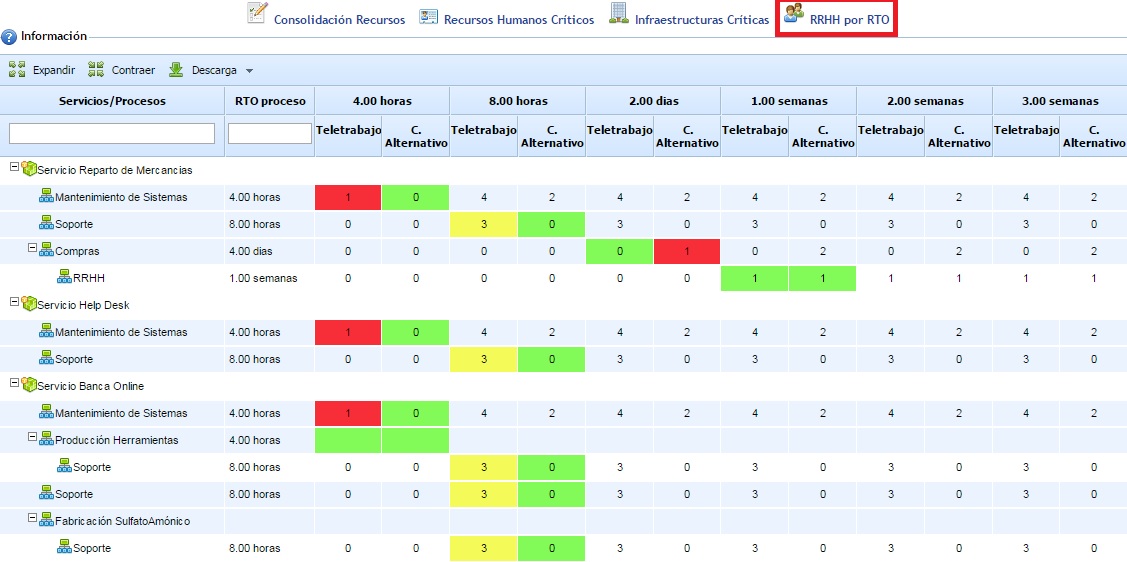Screen dimensions: 1127x562
Task: Click the RRHH por RTO people icon
Action: coord(794,15)
